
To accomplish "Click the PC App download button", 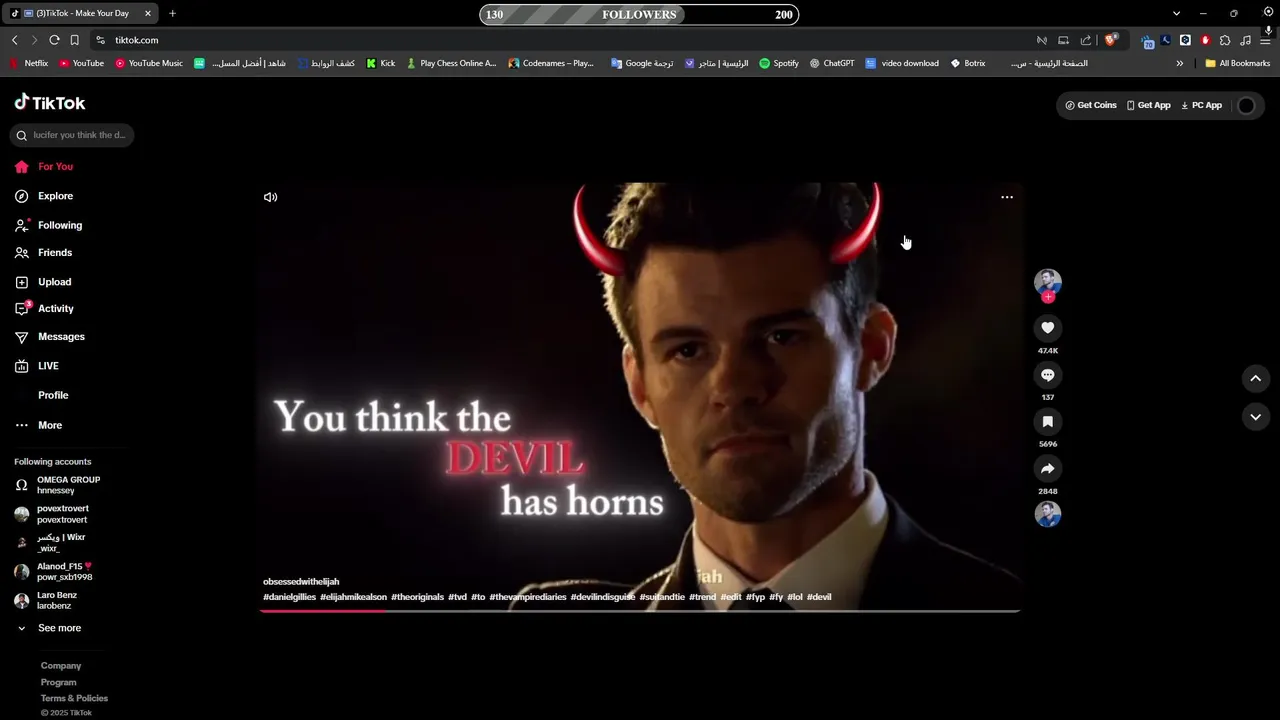I will [1201, 105].
